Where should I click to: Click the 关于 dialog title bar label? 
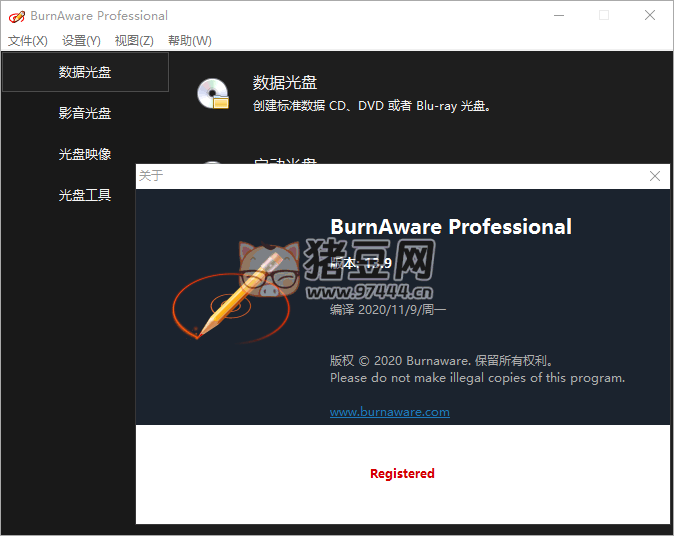point(150,176)
